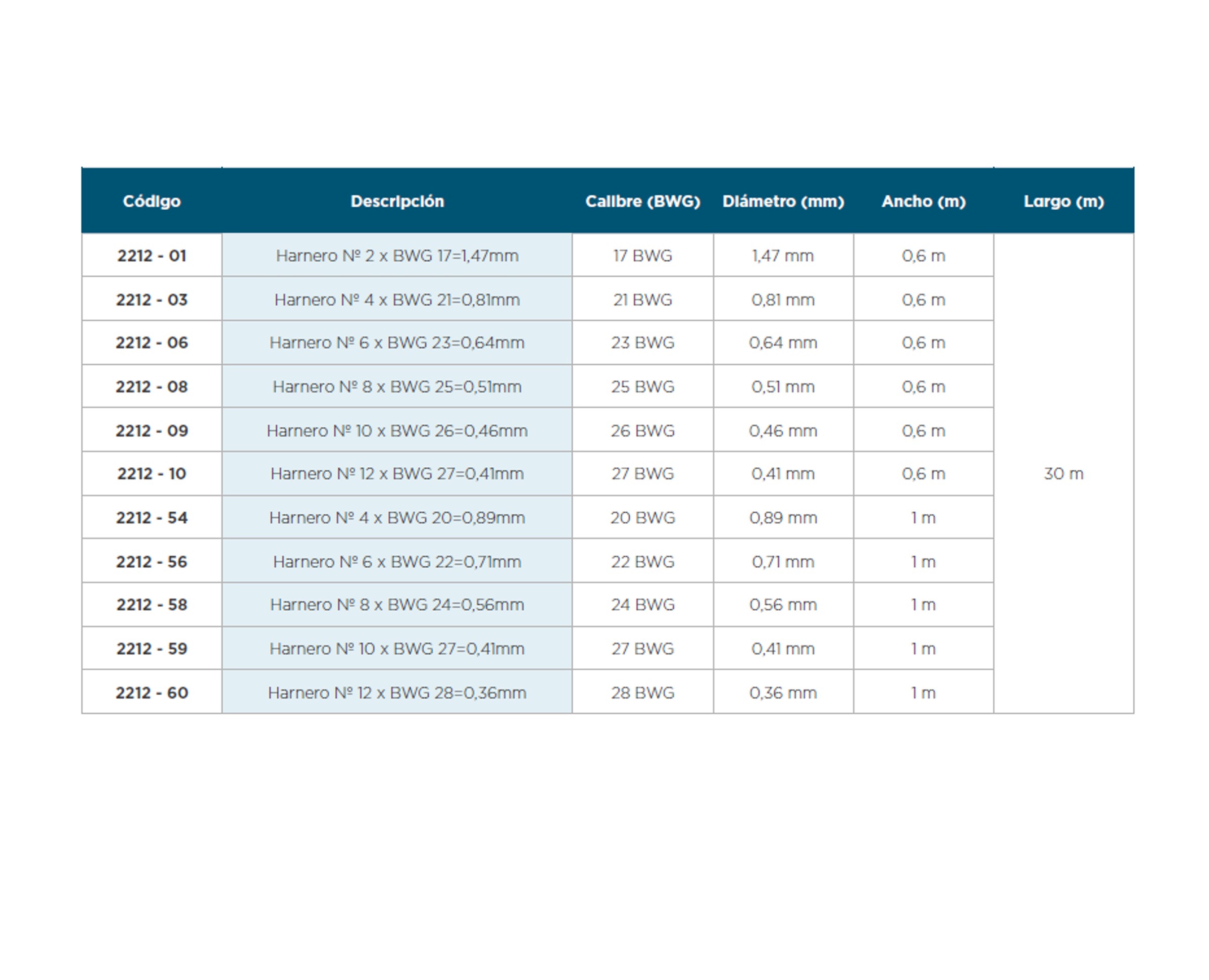Click description Harnero Nº 4 x BWG 21=0,81mm
The height and width of the screenshot is (980, 1209).
click(x=397, y=299)
